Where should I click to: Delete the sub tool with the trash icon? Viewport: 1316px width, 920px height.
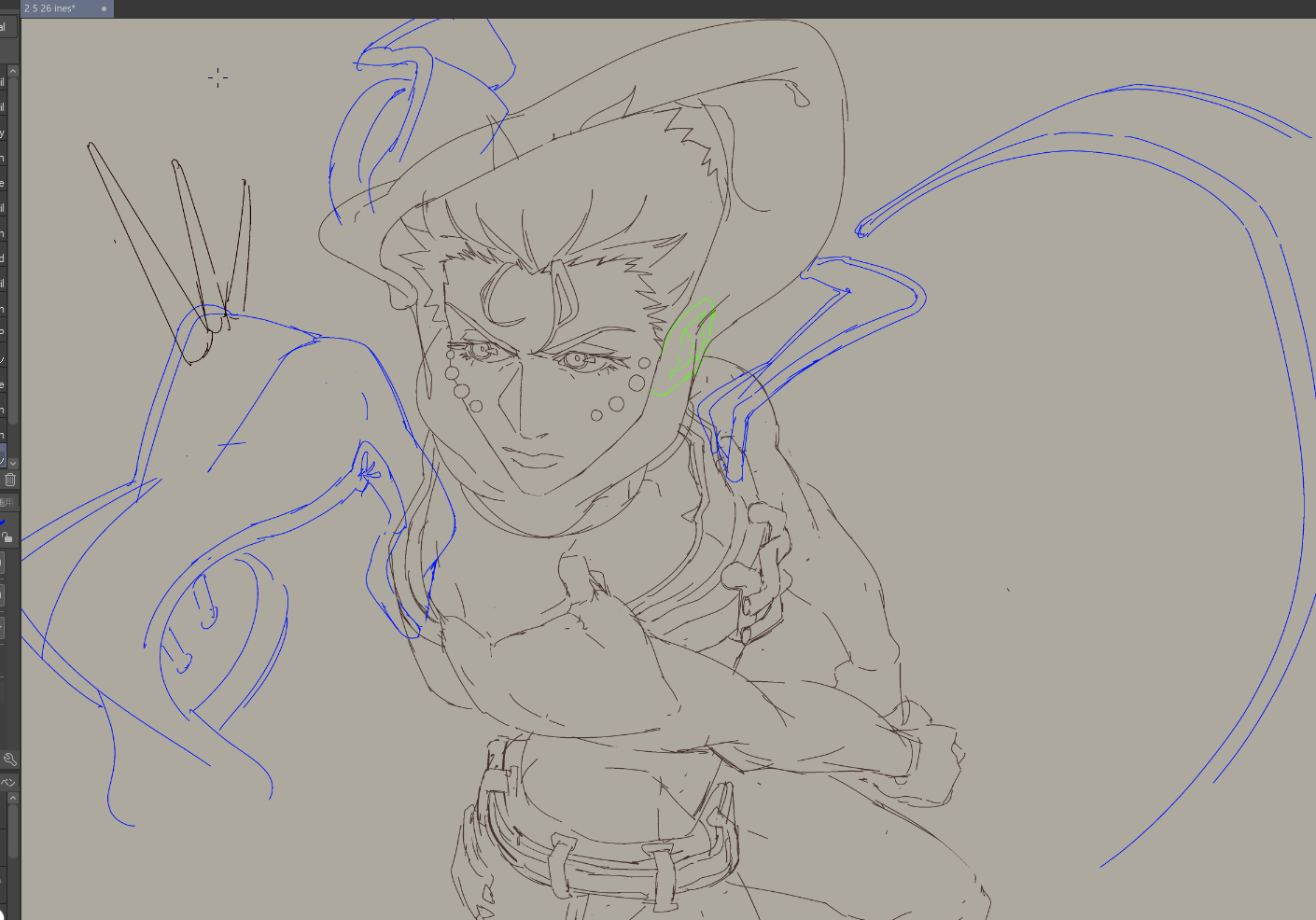coord(10,480)
